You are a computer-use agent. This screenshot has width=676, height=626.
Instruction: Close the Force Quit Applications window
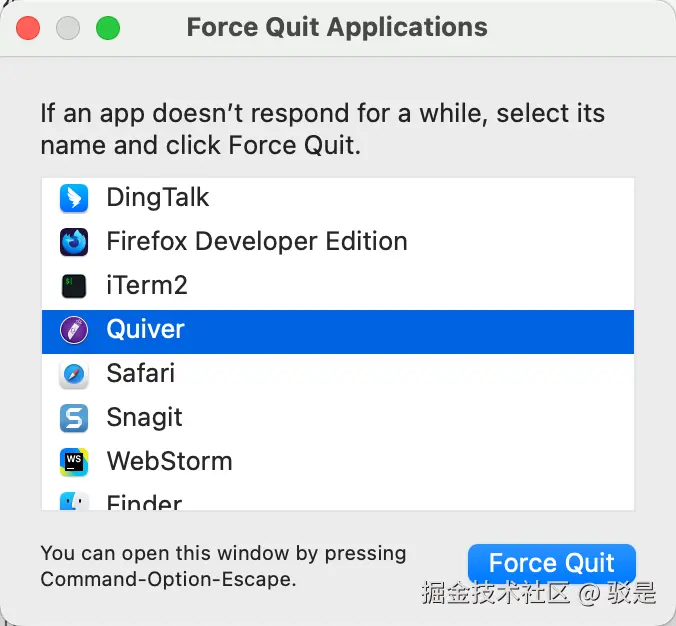(x=28, y=28)
